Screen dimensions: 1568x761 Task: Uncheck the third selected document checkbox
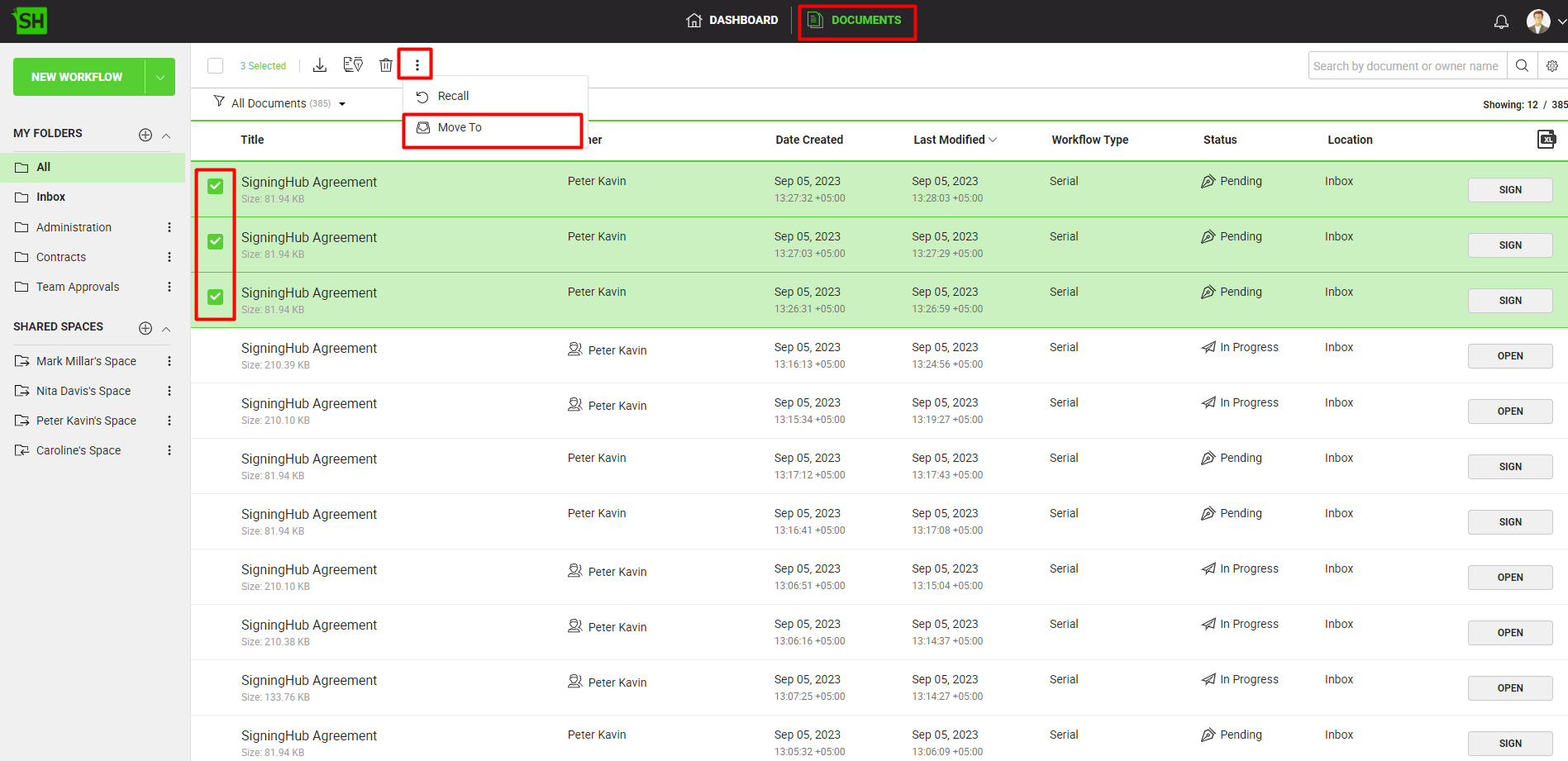[215, 297]
